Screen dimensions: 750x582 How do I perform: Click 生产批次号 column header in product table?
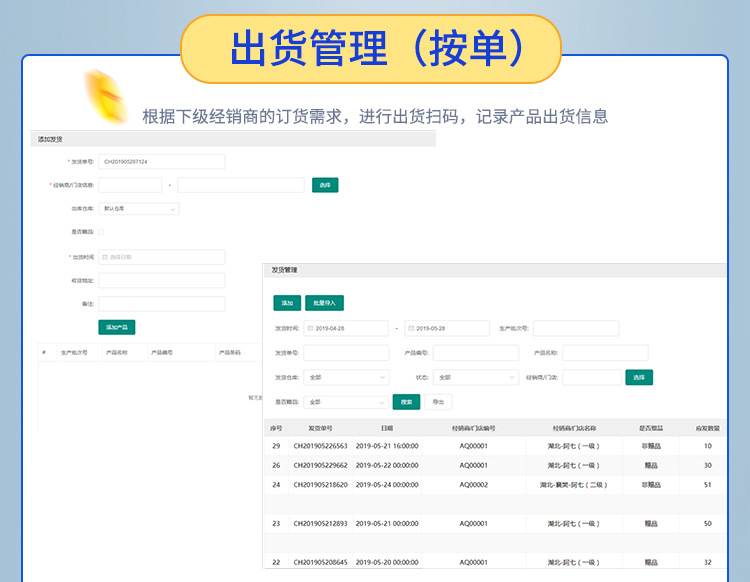[74, 353]
